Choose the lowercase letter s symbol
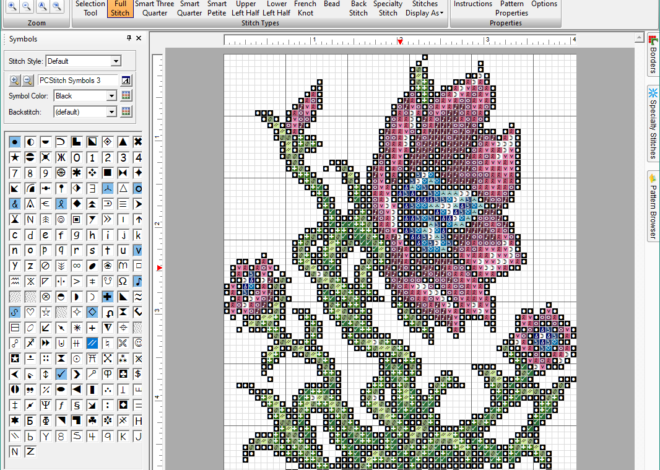660x470 pixels. (x=92, y=250)
